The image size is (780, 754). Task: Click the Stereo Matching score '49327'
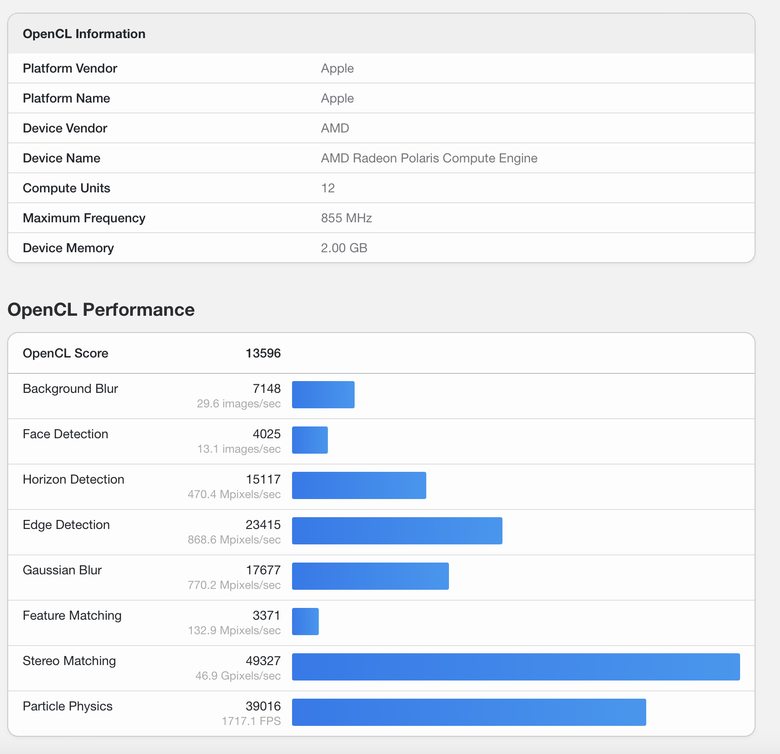coord(263,660)
